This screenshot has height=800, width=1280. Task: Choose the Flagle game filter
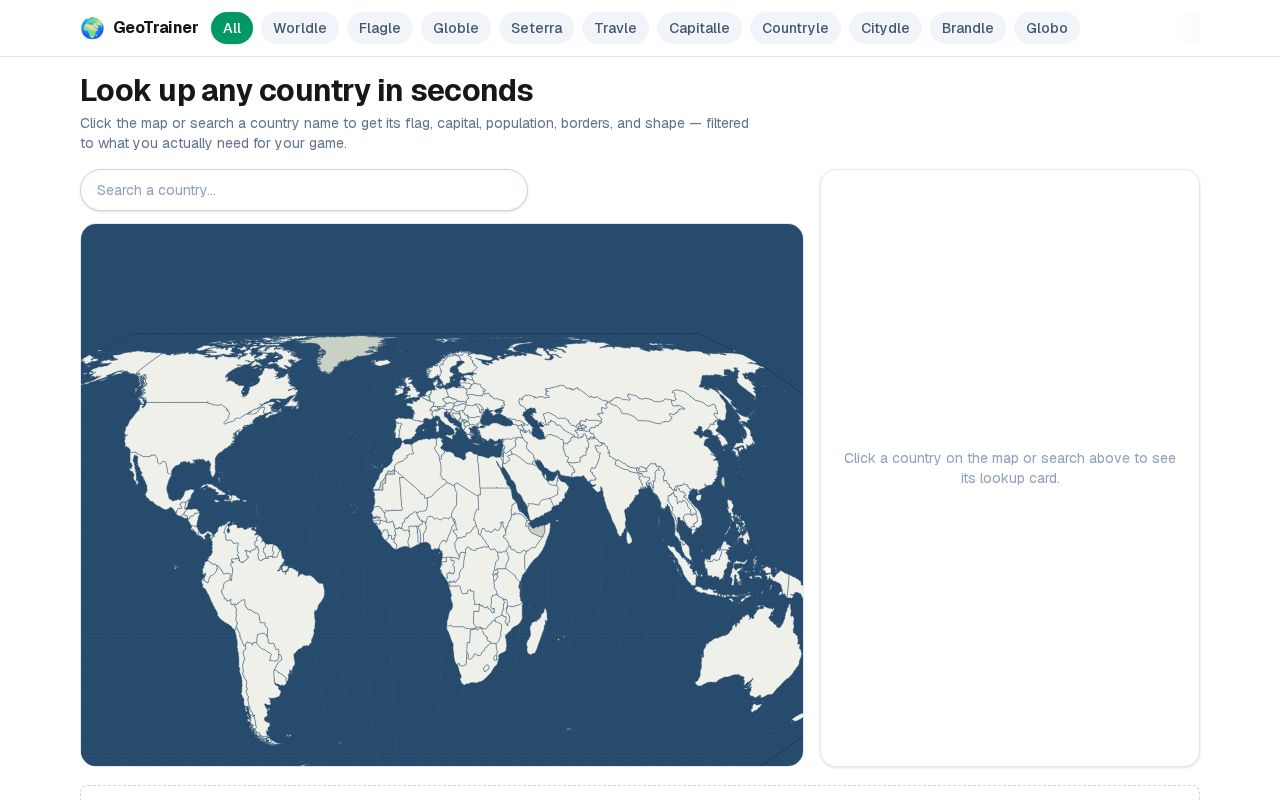pyautogui.click(x=380, y=28)
